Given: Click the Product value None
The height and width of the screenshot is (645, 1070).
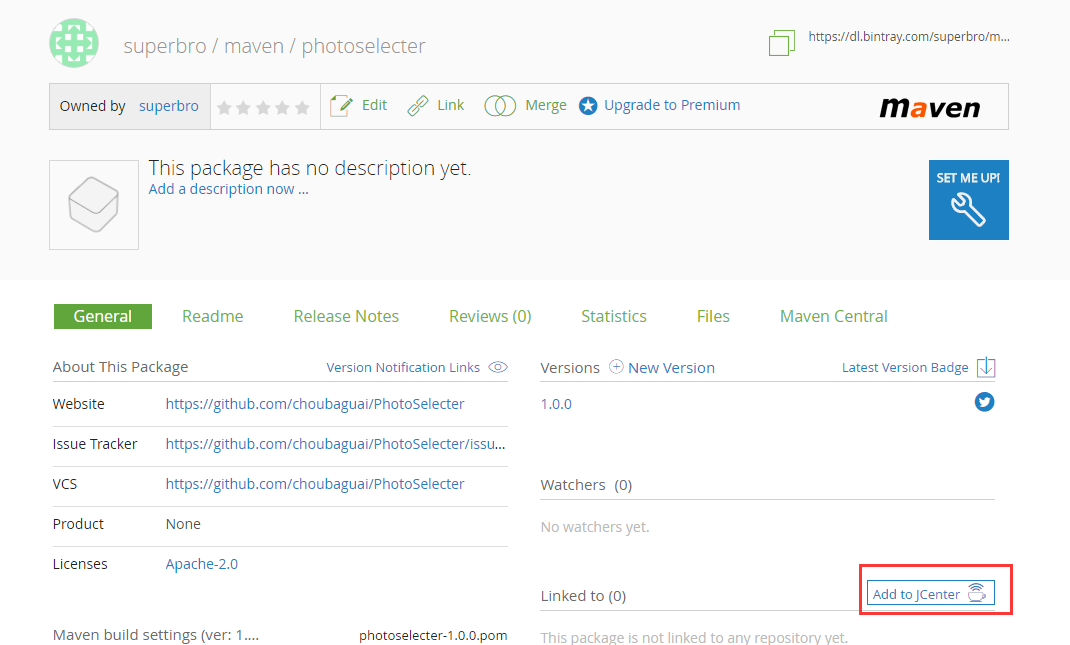Looking at the screenshot, I should point(183,524).
